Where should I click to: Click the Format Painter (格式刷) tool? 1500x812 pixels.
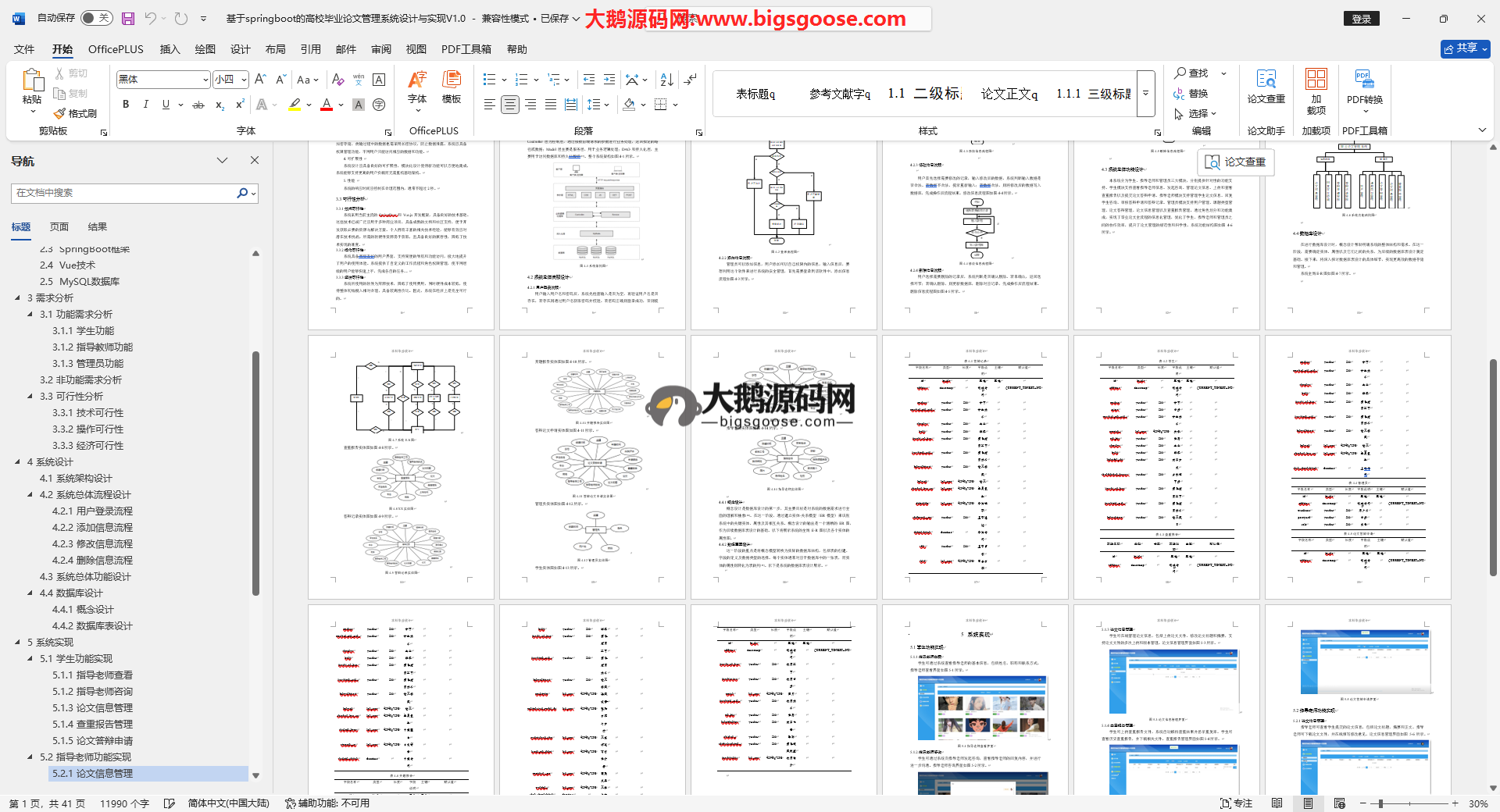click(76, 113)
